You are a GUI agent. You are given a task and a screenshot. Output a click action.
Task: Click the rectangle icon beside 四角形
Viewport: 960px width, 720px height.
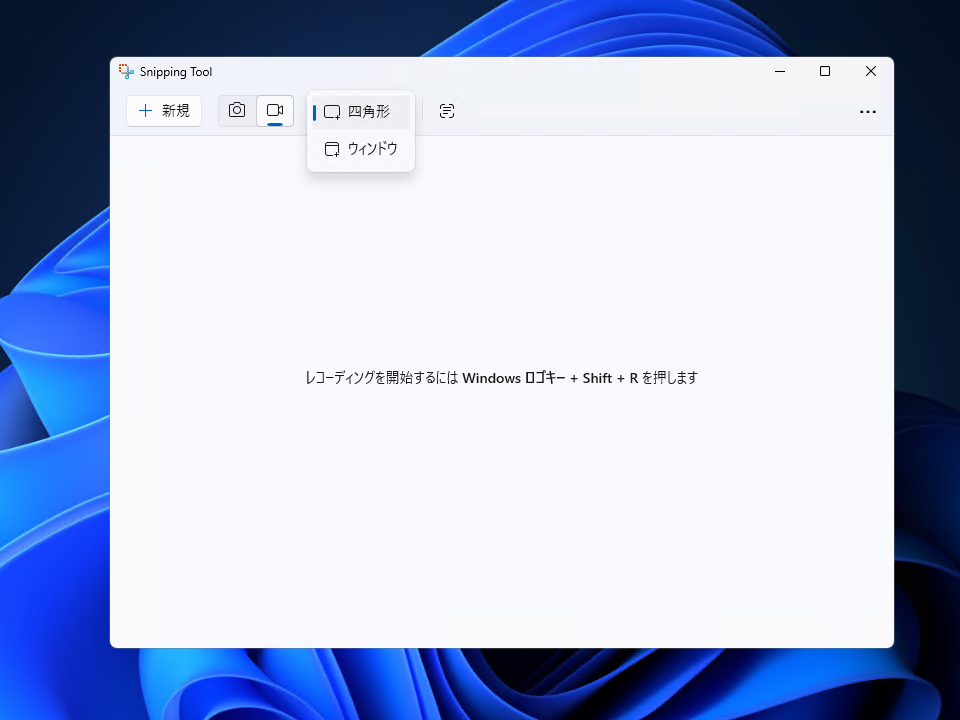click(x=331, y=111)
